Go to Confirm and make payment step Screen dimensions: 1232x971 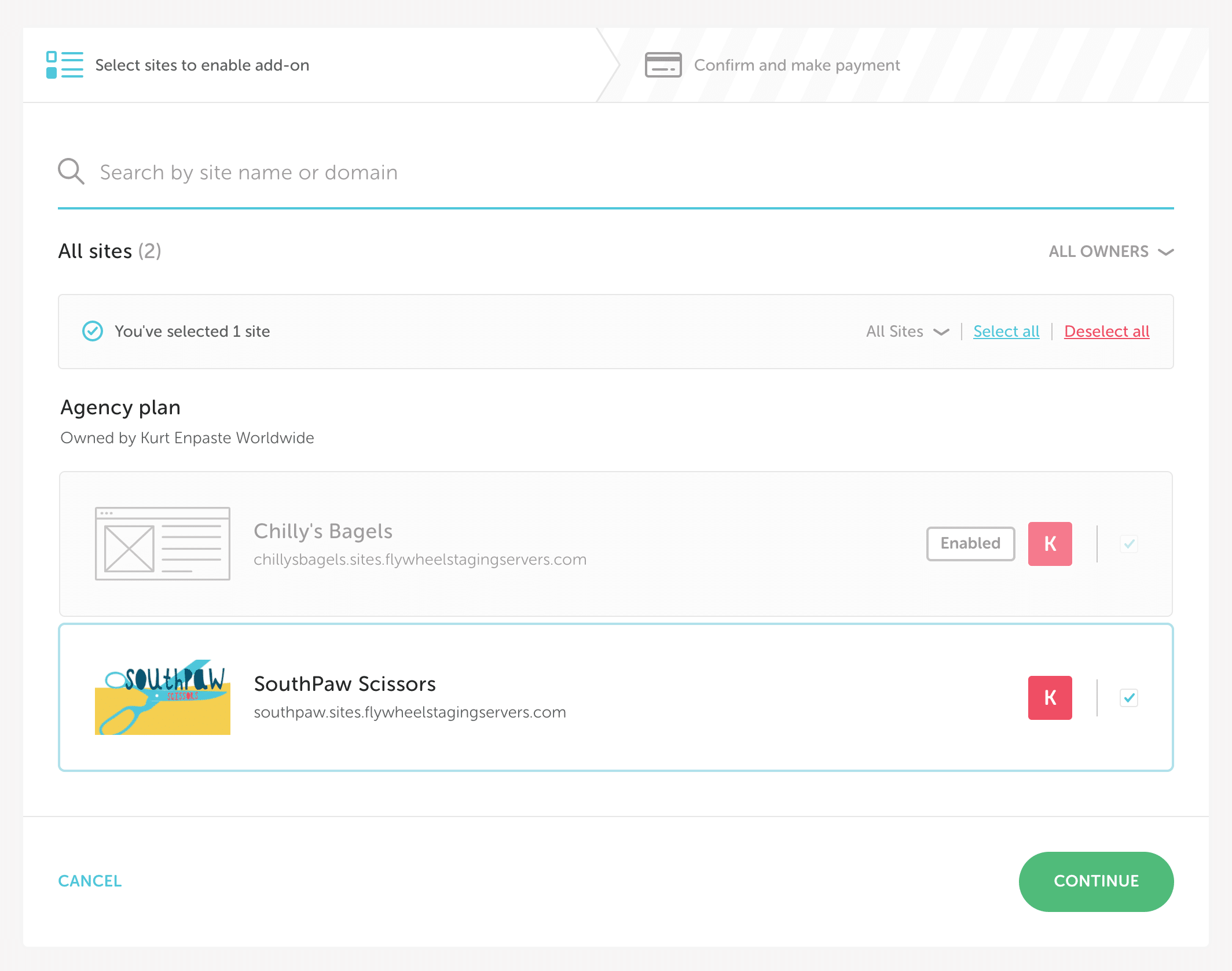797,65
